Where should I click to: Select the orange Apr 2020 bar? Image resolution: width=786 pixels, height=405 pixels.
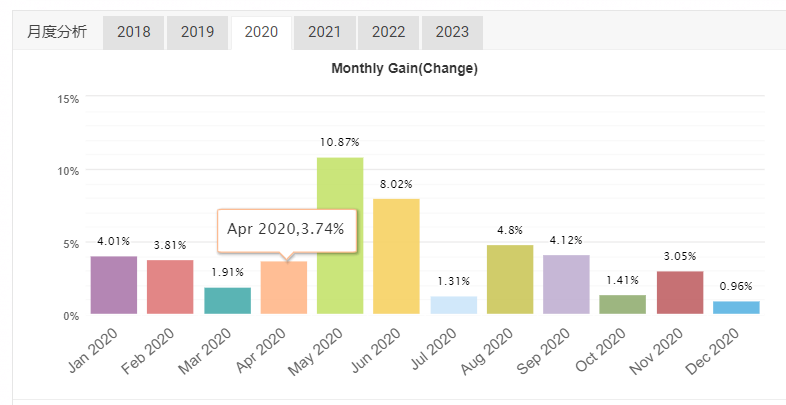point(283,288)
